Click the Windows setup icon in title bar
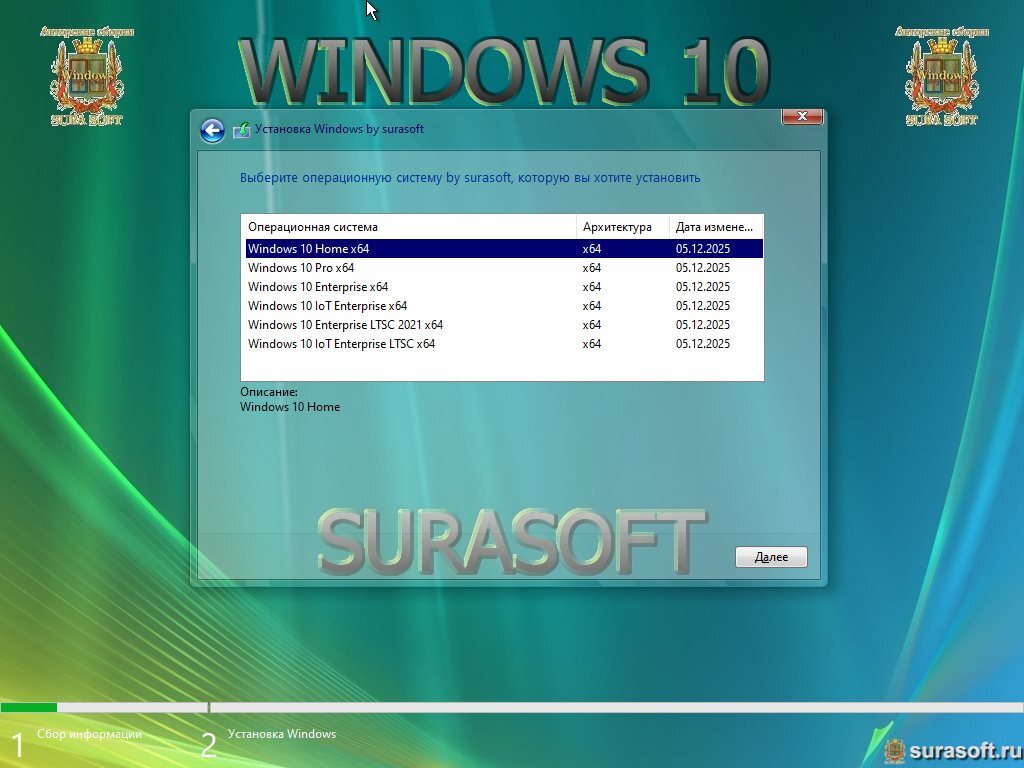The height and width of the screenshot is (768, 1024). [242, 130]
